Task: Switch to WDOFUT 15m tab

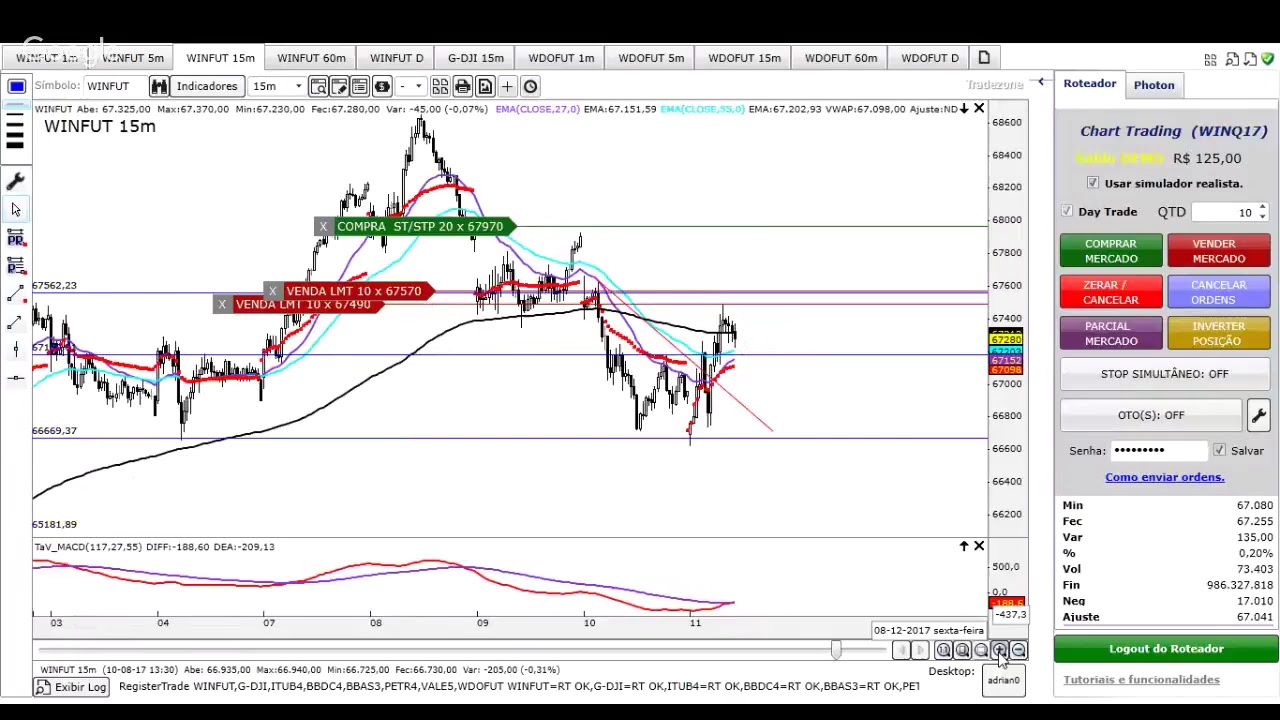Action: click(744, 58)
